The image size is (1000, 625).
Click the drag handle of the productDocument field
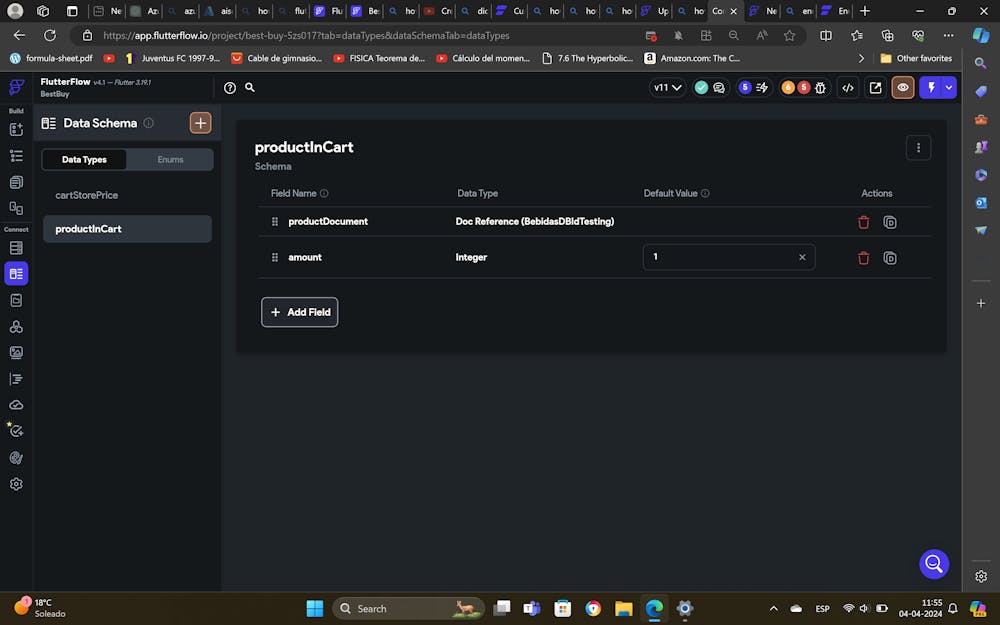tap(275, 221)
